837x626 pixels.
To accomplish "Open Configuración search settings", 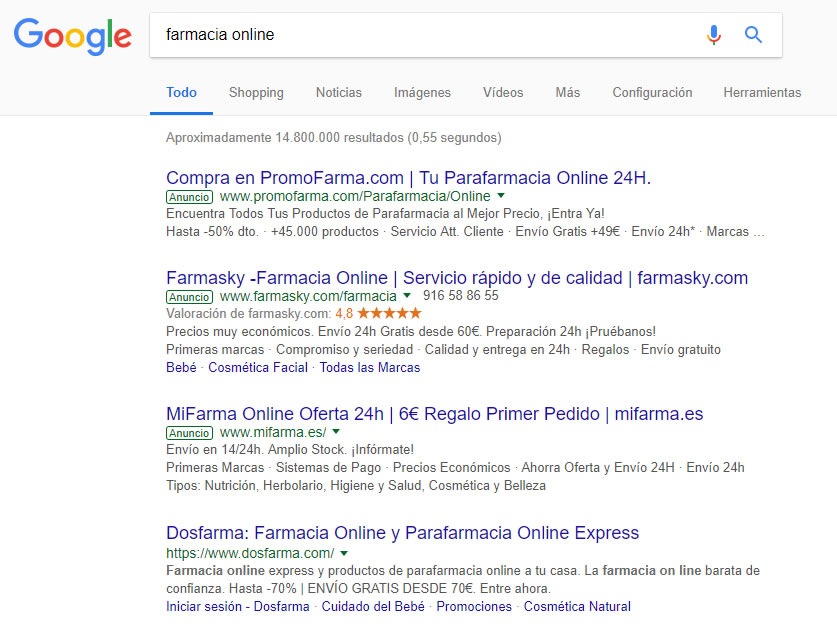I will (x=652, y=92).
